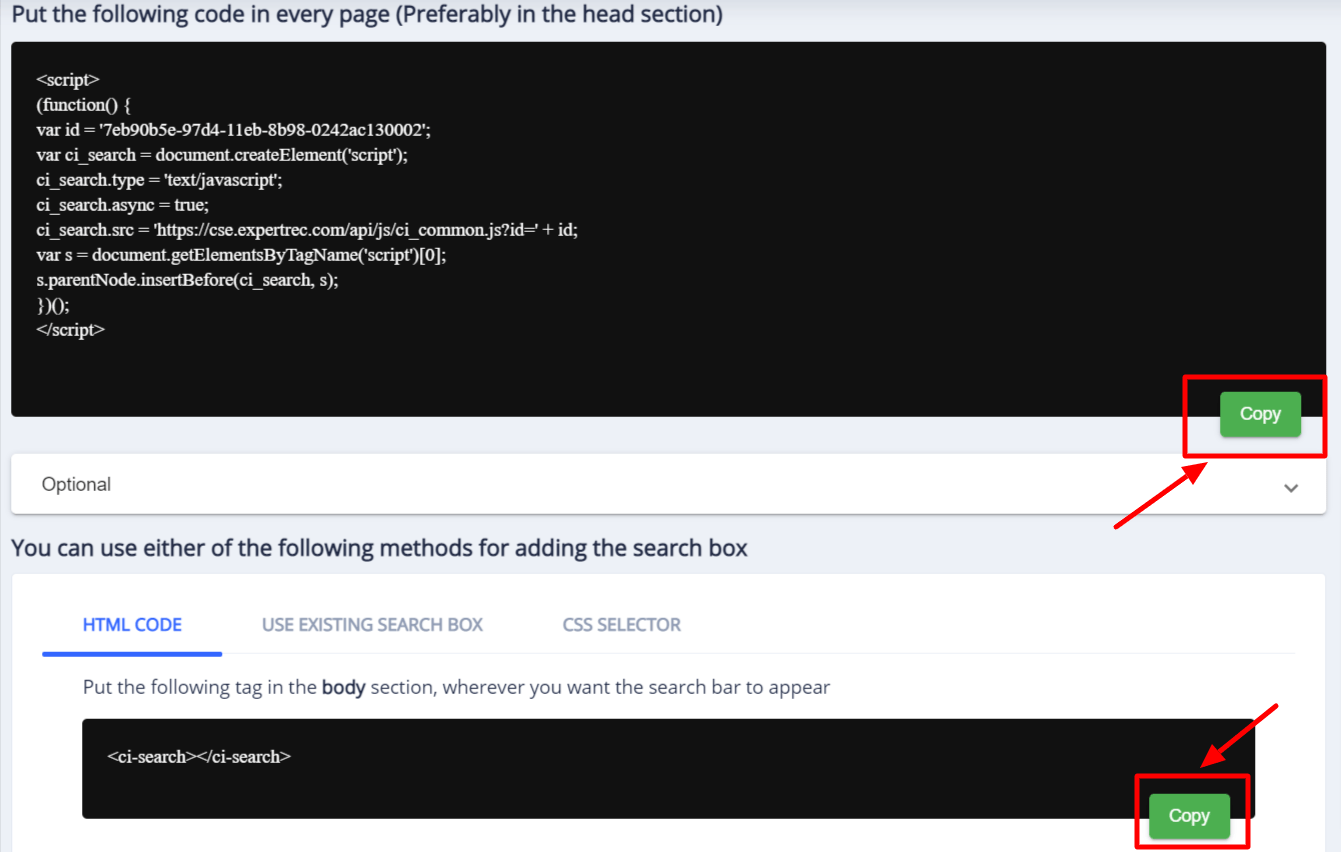1341x852 pixels.
Task: Open the CSS SELECTOR tab
Action: (620, 624)
